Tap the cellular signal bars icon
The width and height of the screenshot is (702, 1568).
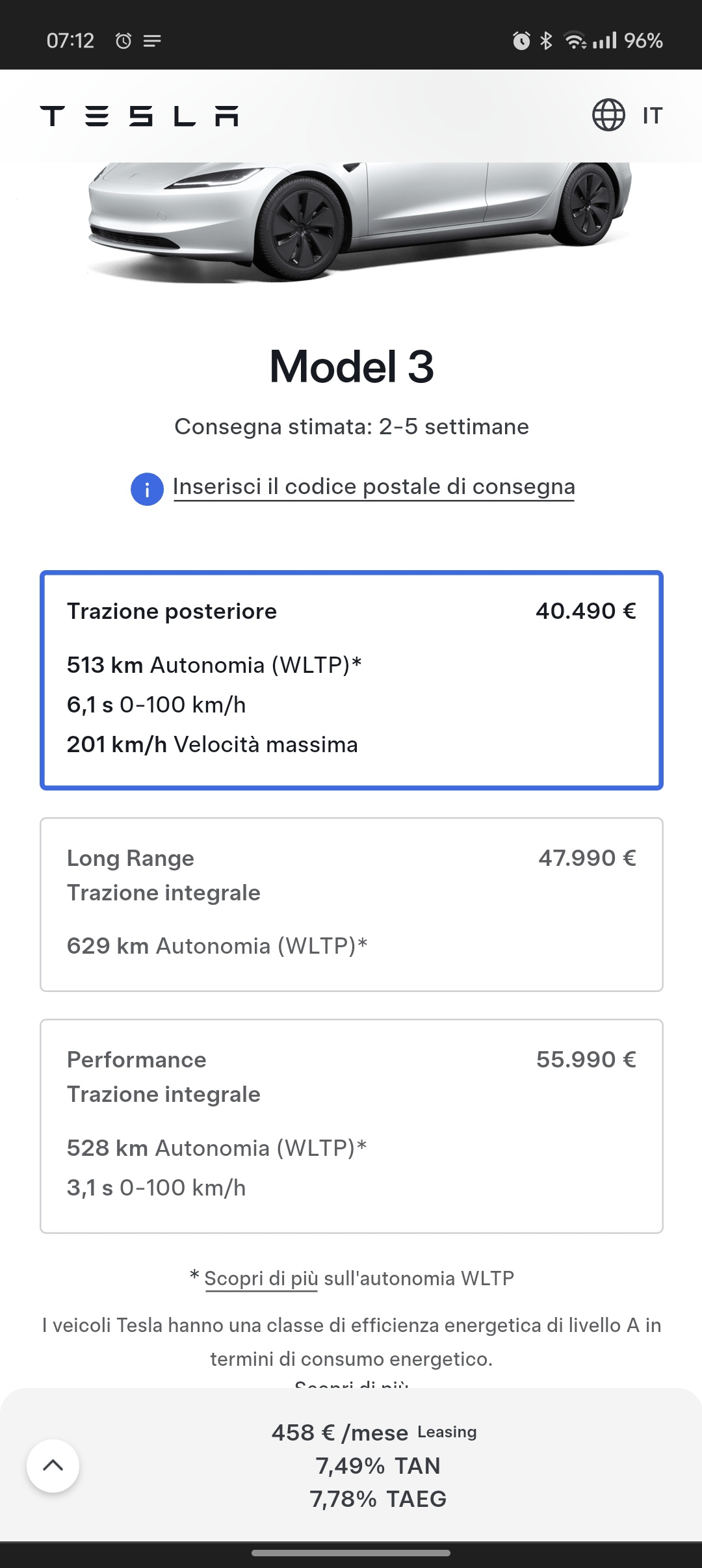click(x=604, y=41)
